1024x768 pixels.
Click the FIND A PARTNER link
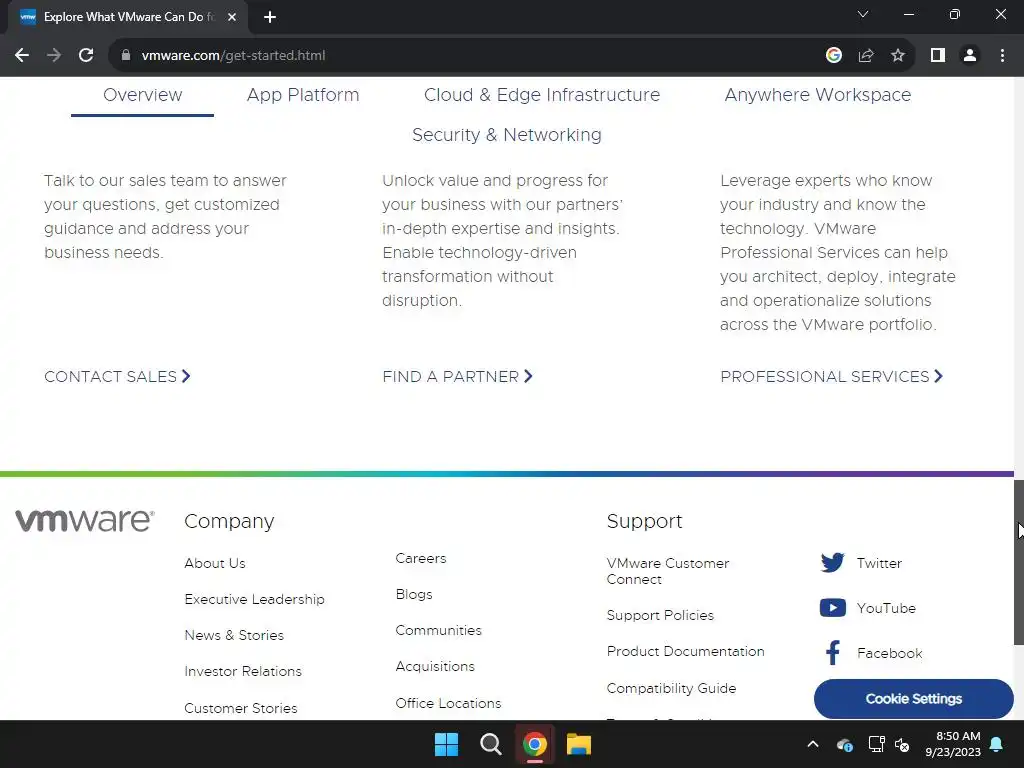point(458,376)
